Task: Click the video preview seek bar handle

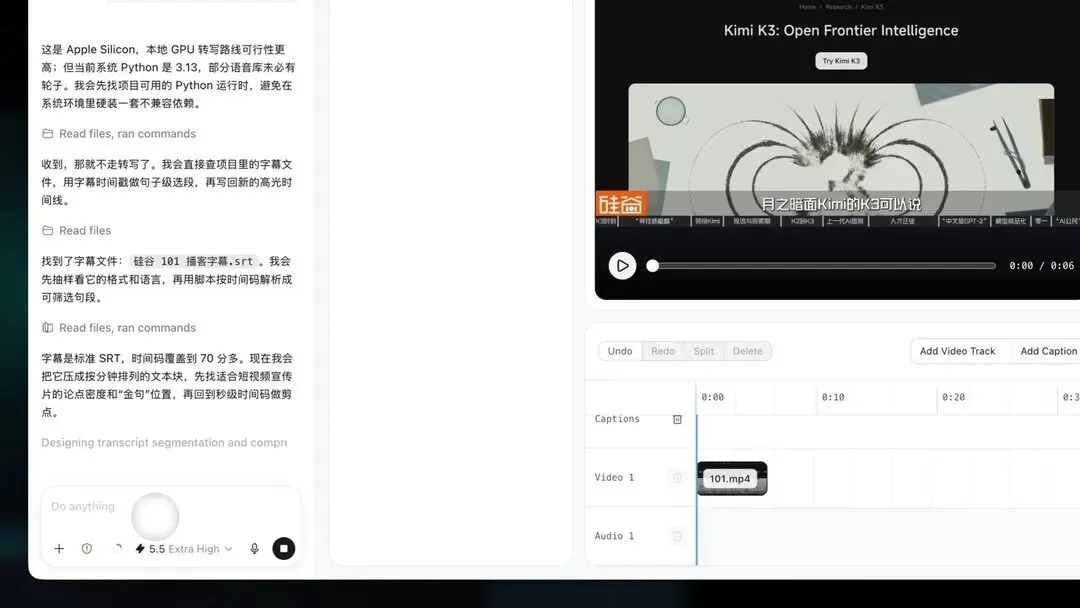Action: point(652,266)
